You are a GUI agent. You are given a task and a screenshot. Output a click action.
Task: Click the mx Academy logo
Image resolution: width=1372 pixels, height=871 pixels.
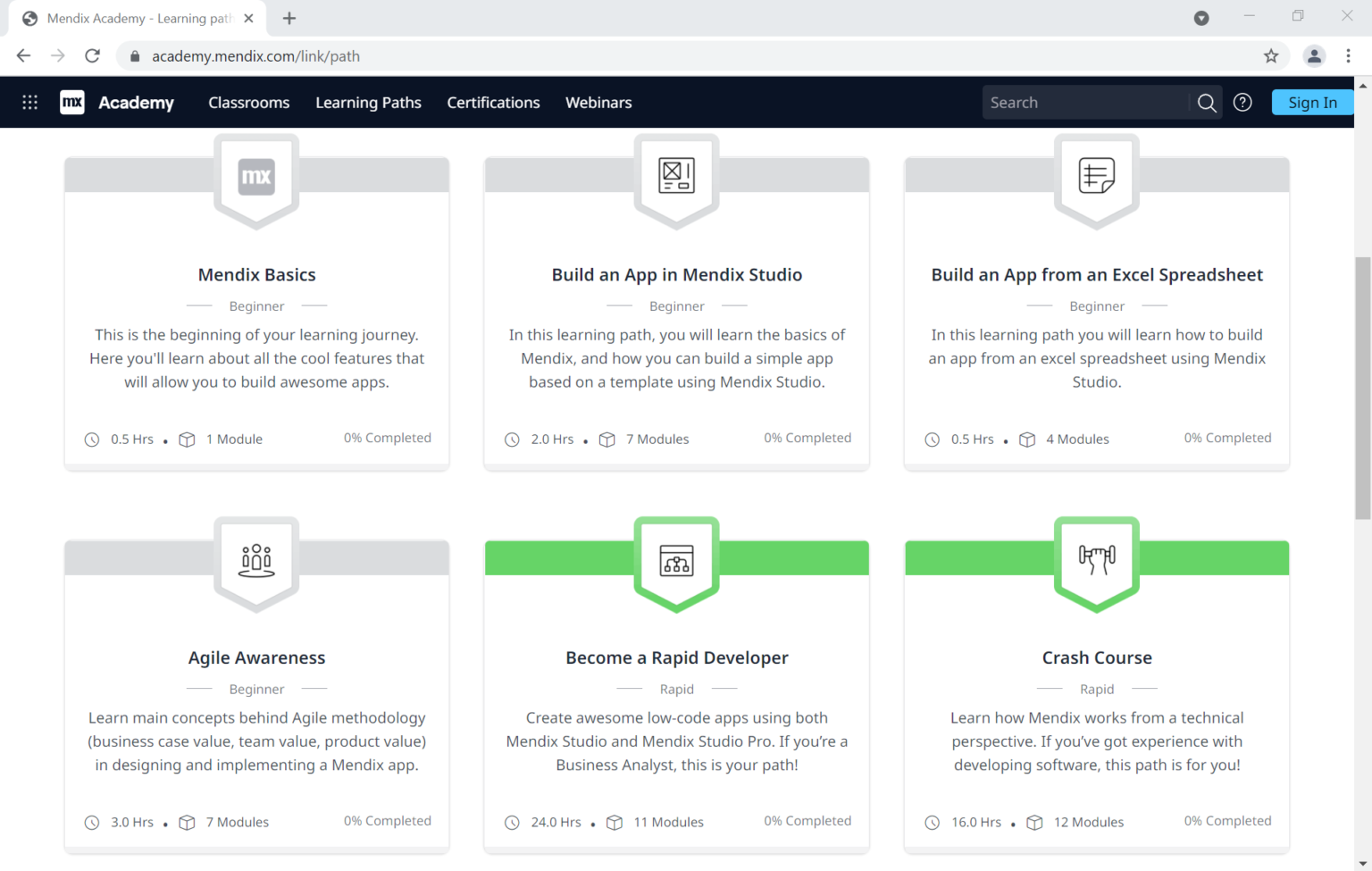pyautogui.click(x=116, y=102)
